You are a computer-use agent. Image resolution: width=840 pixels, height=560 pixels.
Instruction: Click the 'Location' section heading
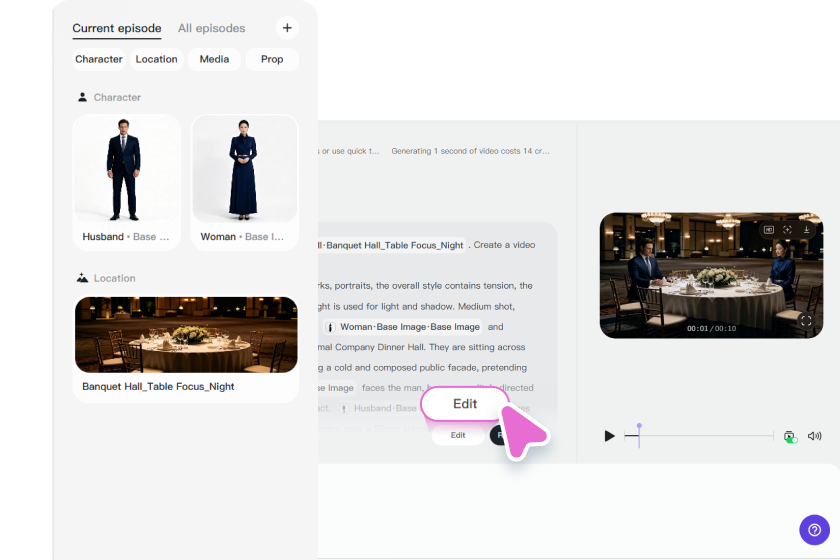[x=115, y=278]
